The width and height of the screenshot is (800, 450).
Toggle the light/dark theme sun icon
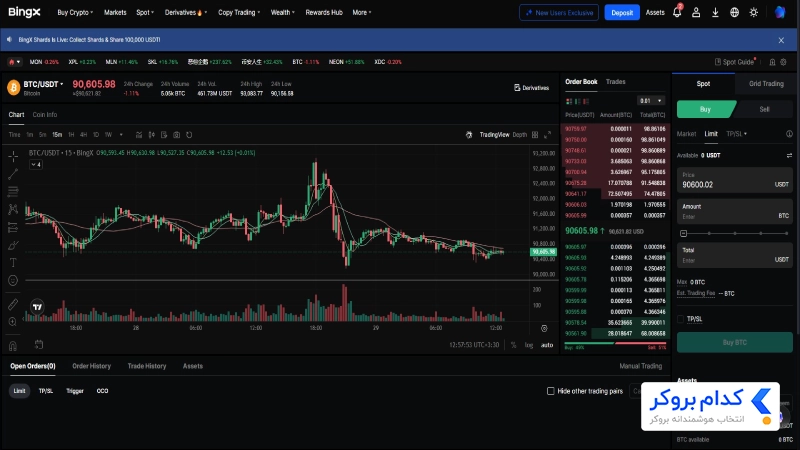(754, 13)
